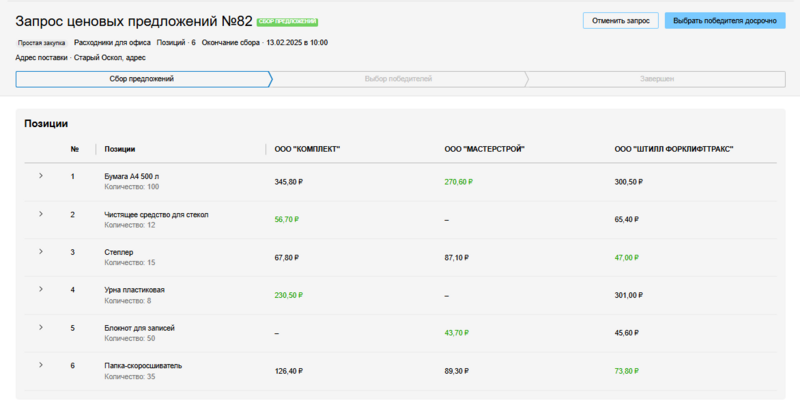
Task: Expand row 5 Блокнот для записей chevron
Action: click(x=41, y=327)
